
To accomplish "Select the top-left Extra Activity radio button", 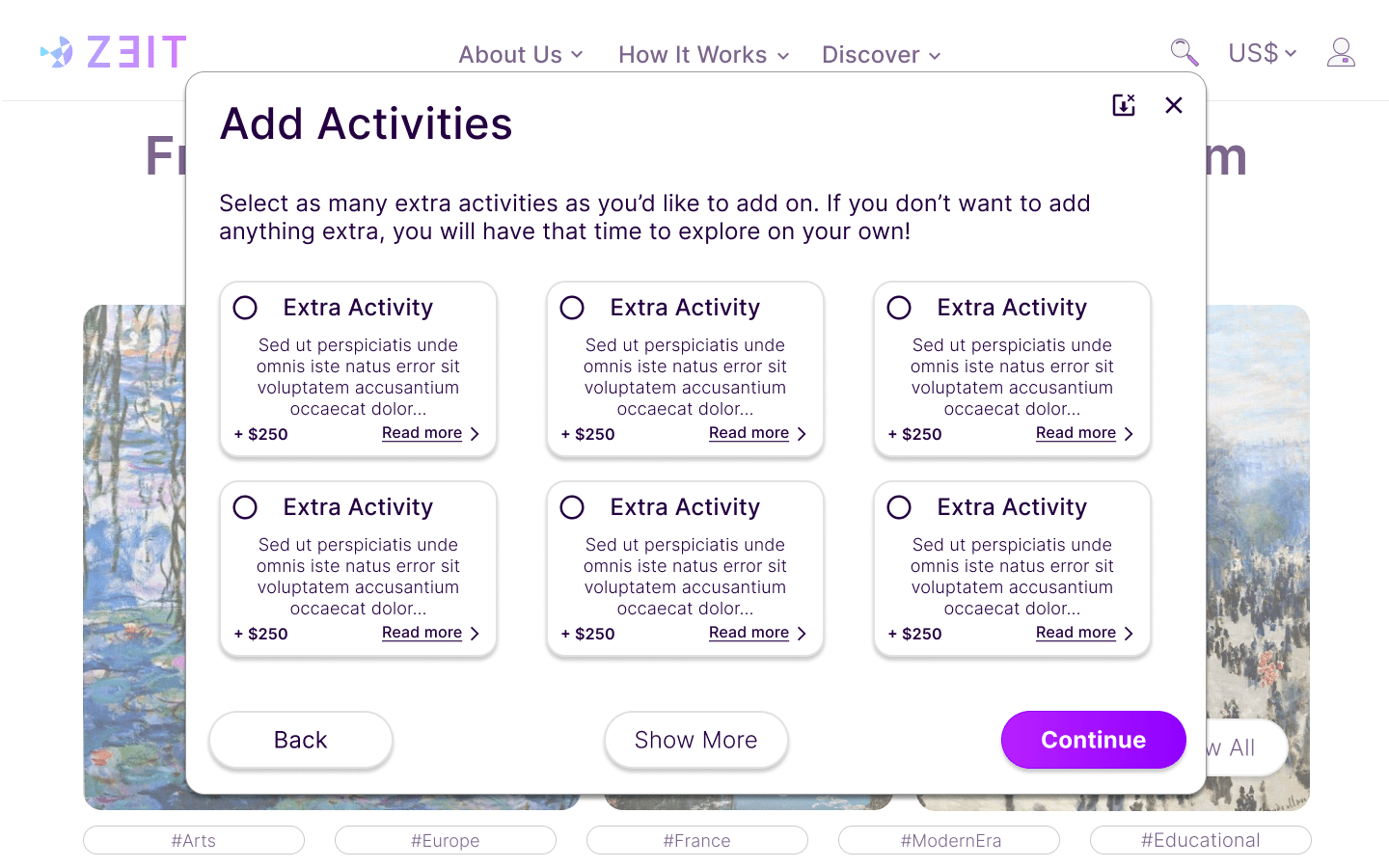I will pyautogui.click(x=245, y=307).
